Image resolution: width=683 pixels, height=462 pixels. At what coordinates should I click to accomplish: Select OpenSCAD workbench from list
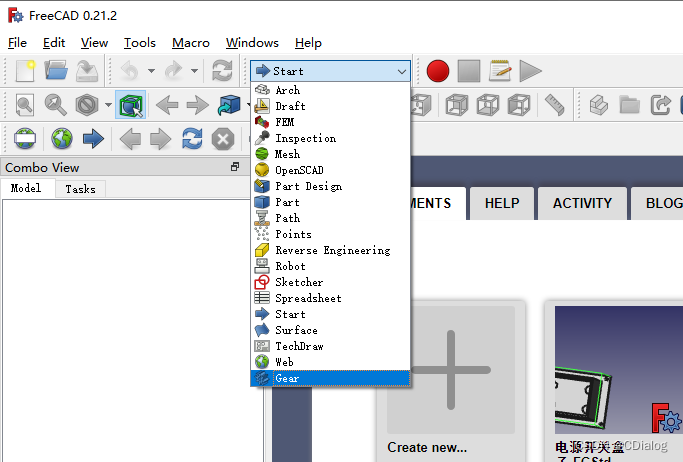330,170
